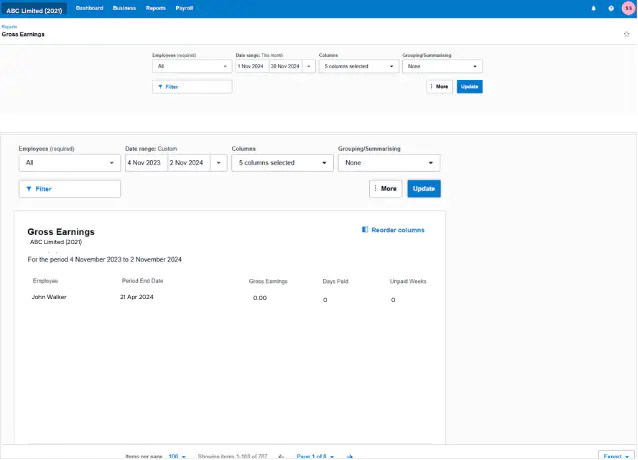The width and height of the screenshot is (638, 460).
Task: Follow the Reports breadcrumb link
Action: (x=9, y=27)
